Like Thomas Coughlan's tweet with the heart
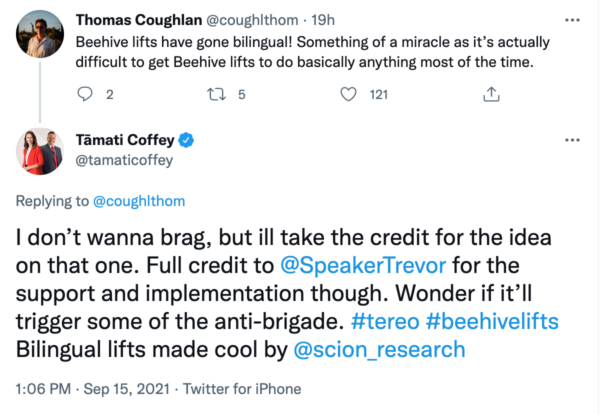 348,95
